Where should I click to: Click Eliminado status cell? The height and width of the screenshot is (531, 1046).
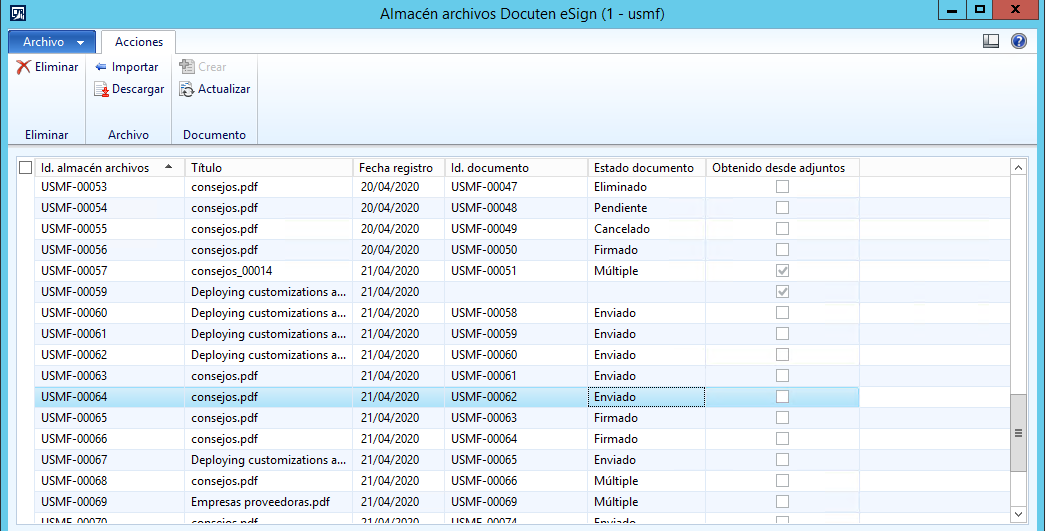(646, 187)
